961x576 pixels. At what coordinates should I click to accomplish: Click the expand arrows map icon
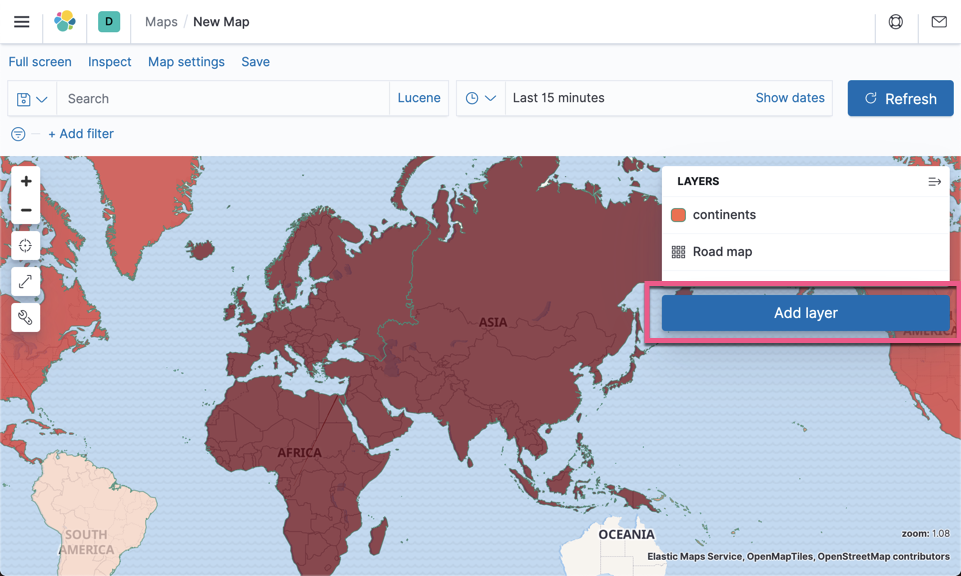pos(26,281)
